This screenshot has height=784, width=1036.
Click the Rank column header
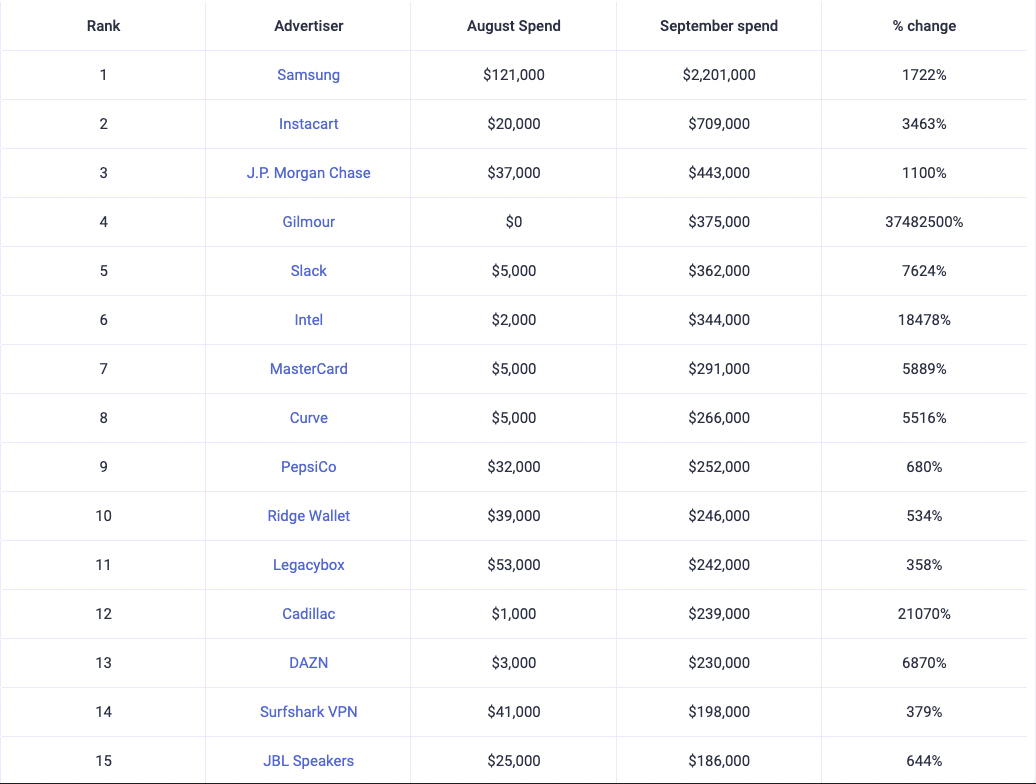[103, 26]
